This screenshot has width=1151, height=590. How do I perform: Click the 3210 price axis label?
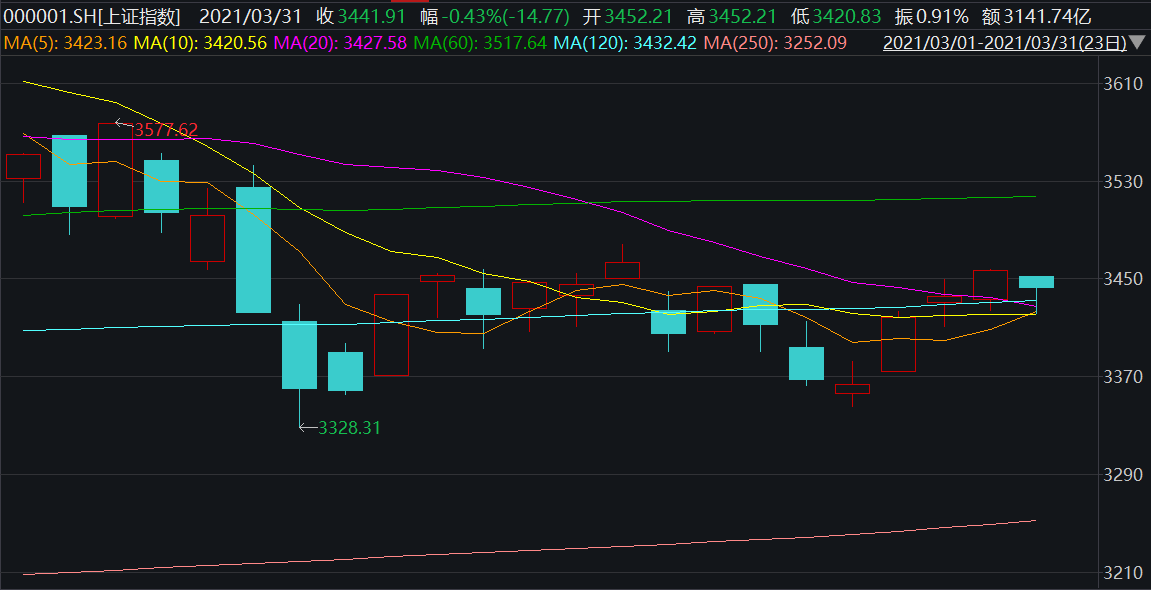click(x=1122, y=573)
